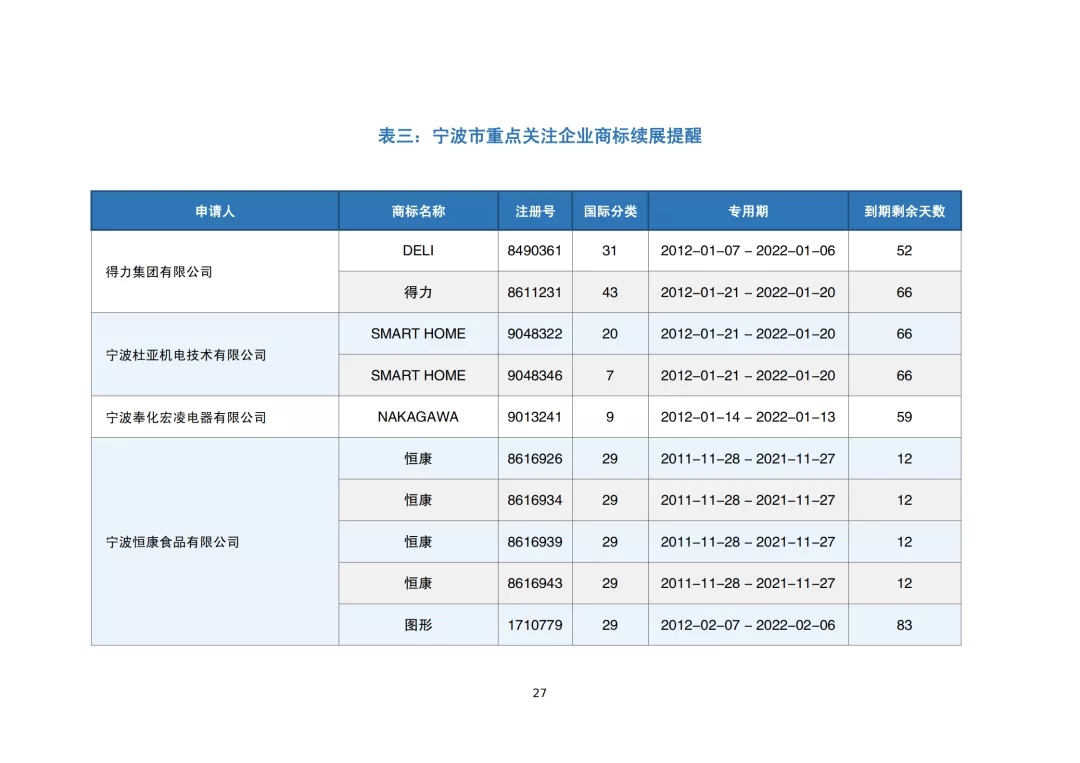Click trademark 恒康 in row 8616926
The image size is (1080, 763).
pyautogui.click(x=418, y=459)
